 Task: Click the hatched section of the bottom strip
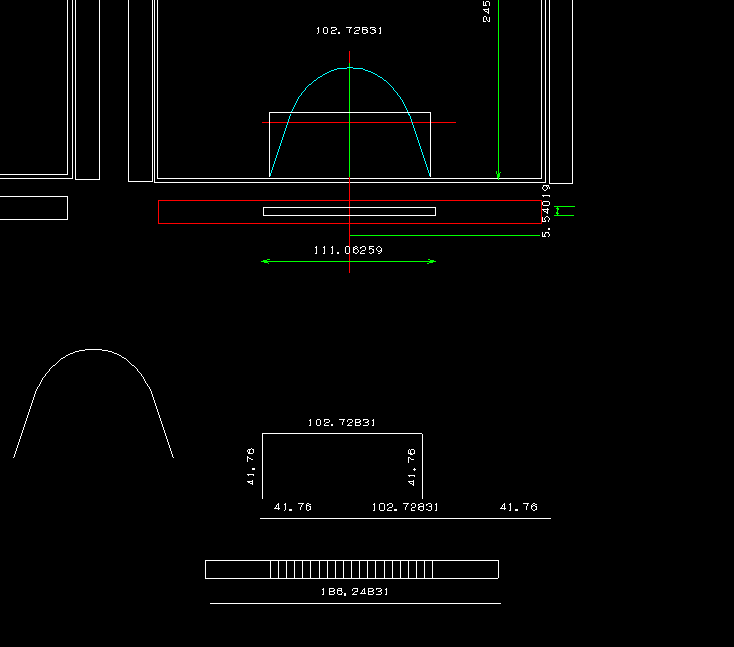351,569
